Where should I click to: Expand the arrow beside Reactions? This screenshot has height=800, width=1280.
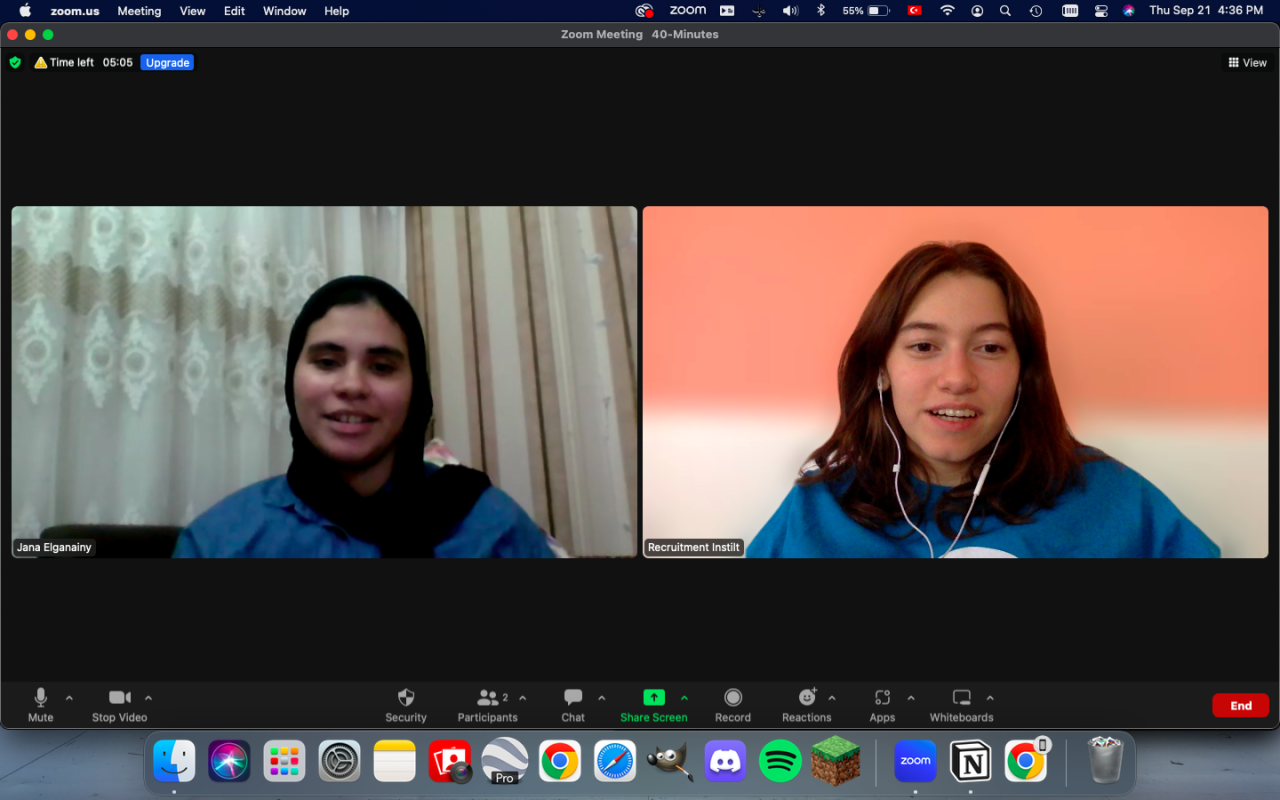coord(832,698)
